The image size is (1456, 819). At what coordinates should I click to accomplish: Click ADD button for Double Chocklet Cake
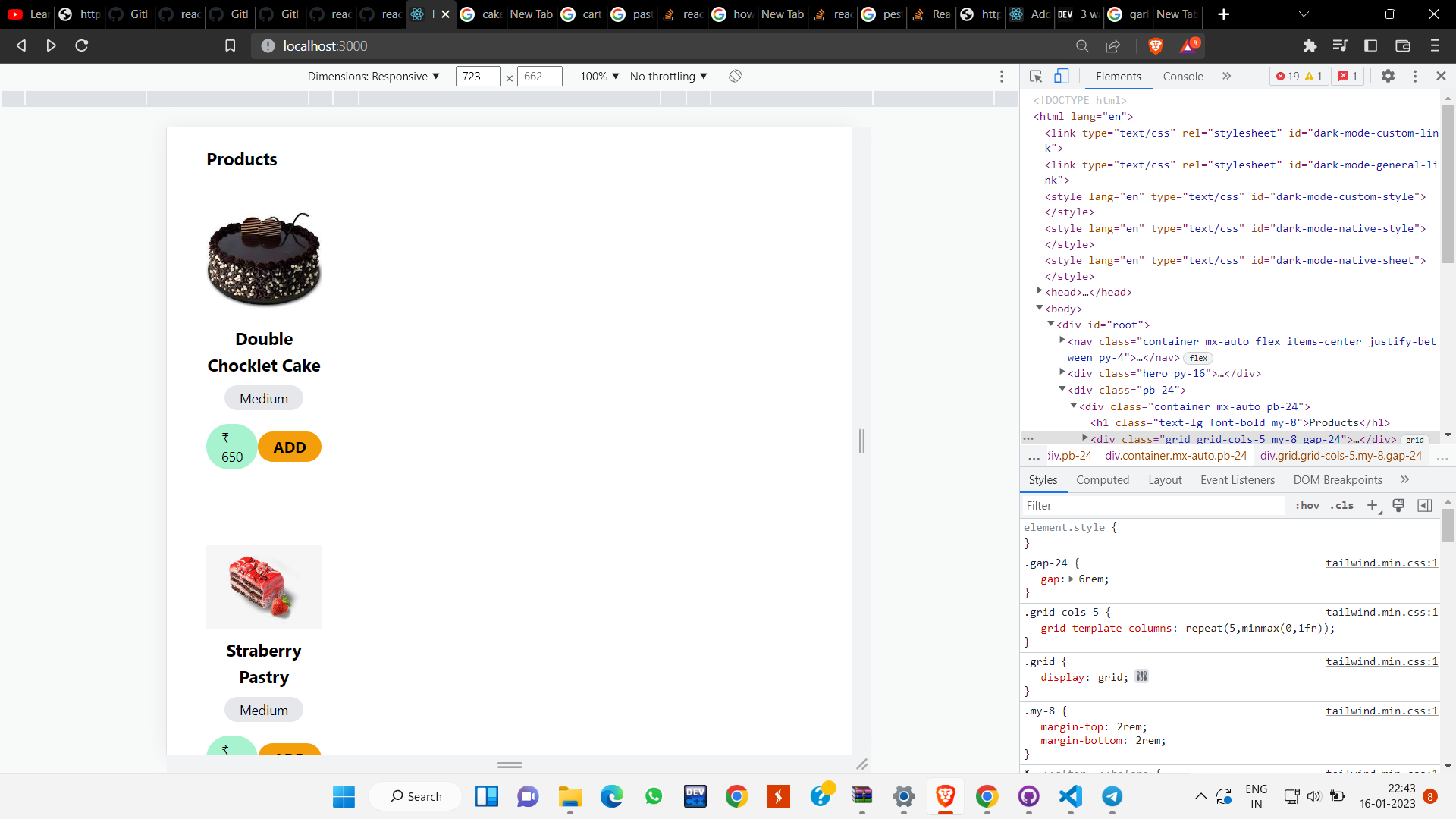click(289, 447)
